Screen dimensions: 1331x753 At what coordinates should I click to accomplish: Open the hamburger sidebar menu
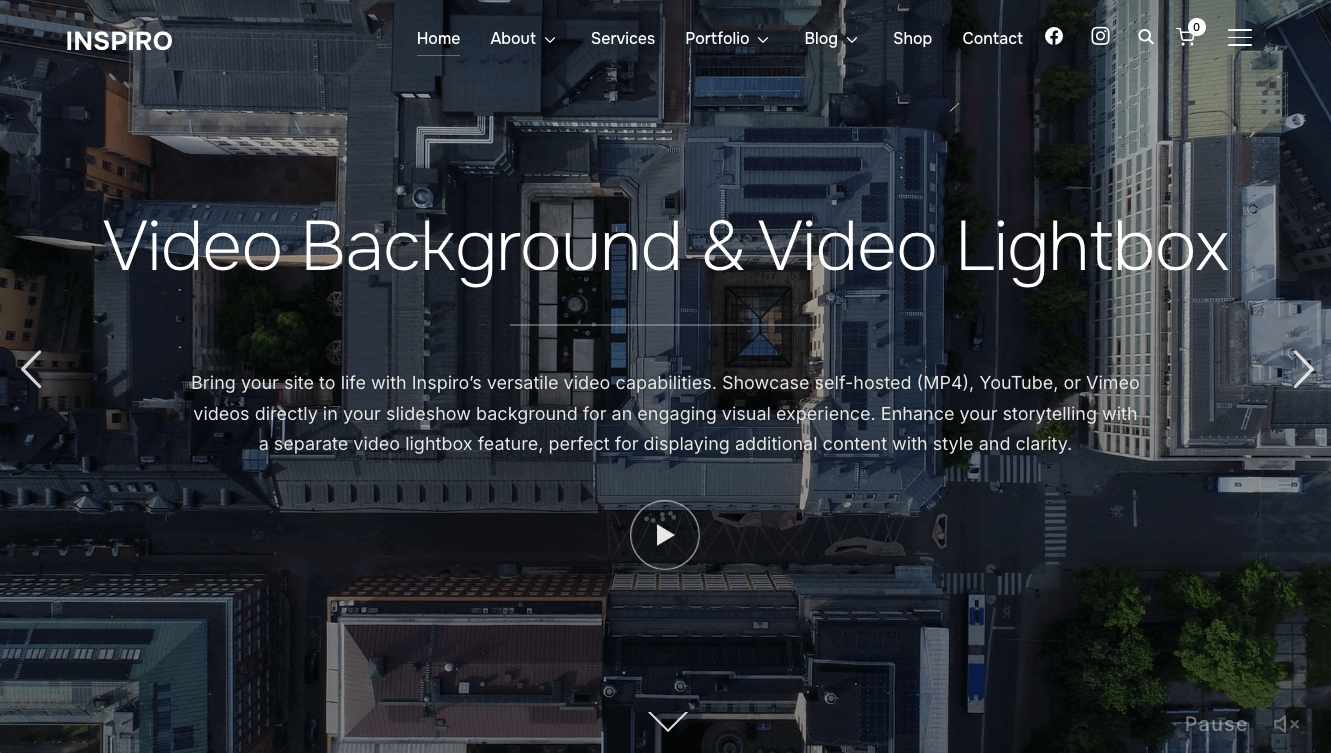[x=1240, y=38]
